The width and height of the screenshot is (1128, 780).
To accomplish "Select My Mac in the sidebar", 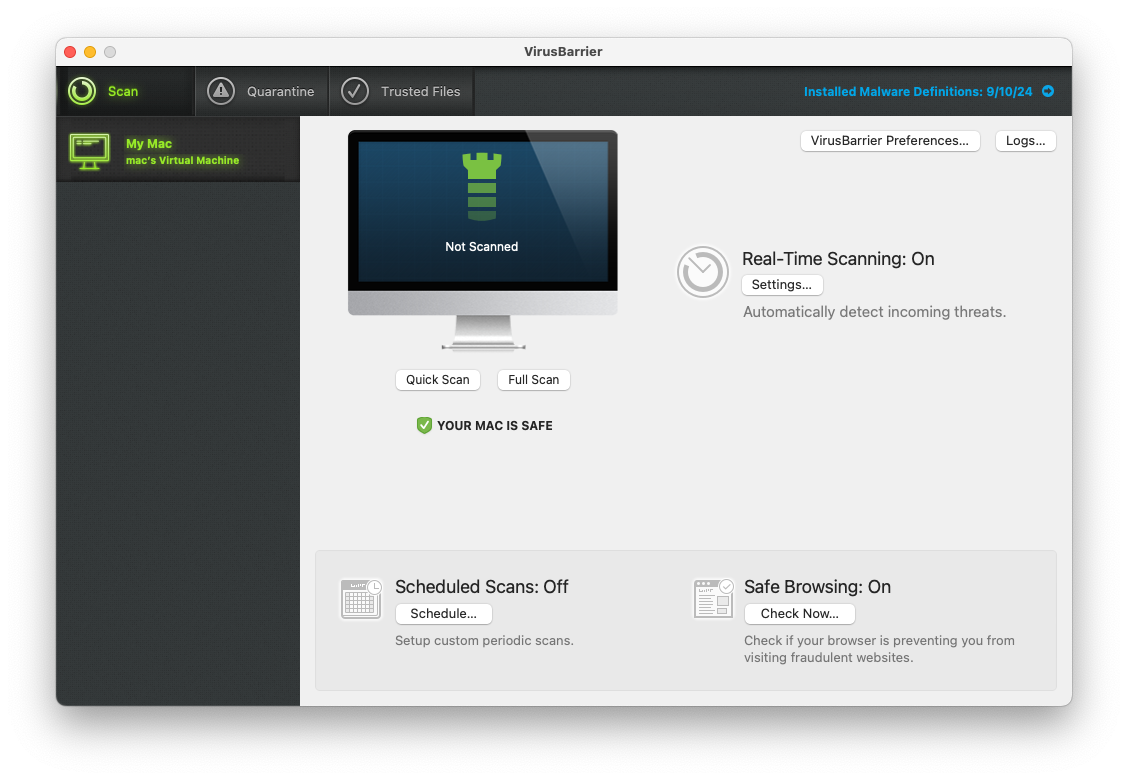I will 178,151.
